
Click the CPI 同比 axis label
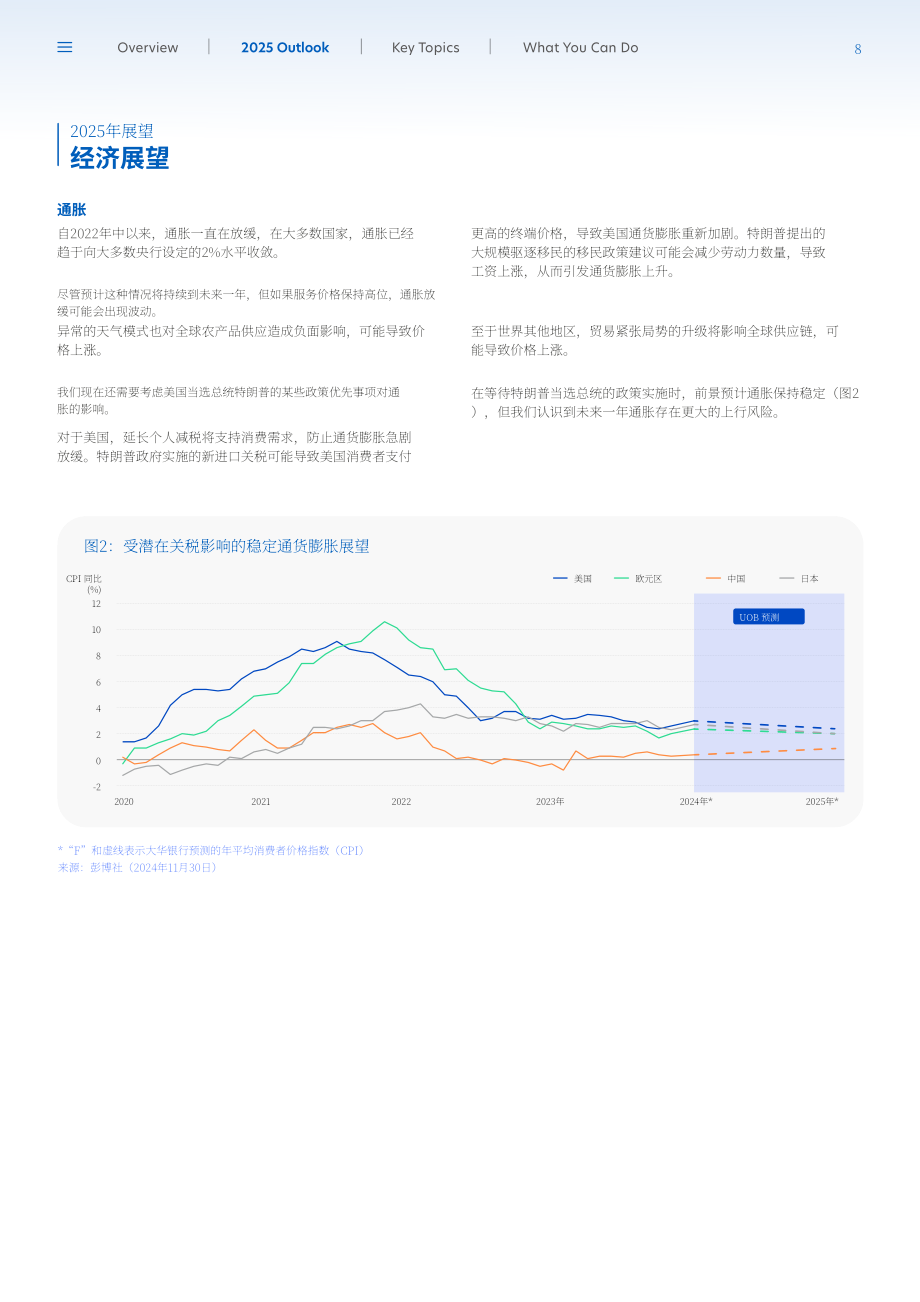coord(84,584)
